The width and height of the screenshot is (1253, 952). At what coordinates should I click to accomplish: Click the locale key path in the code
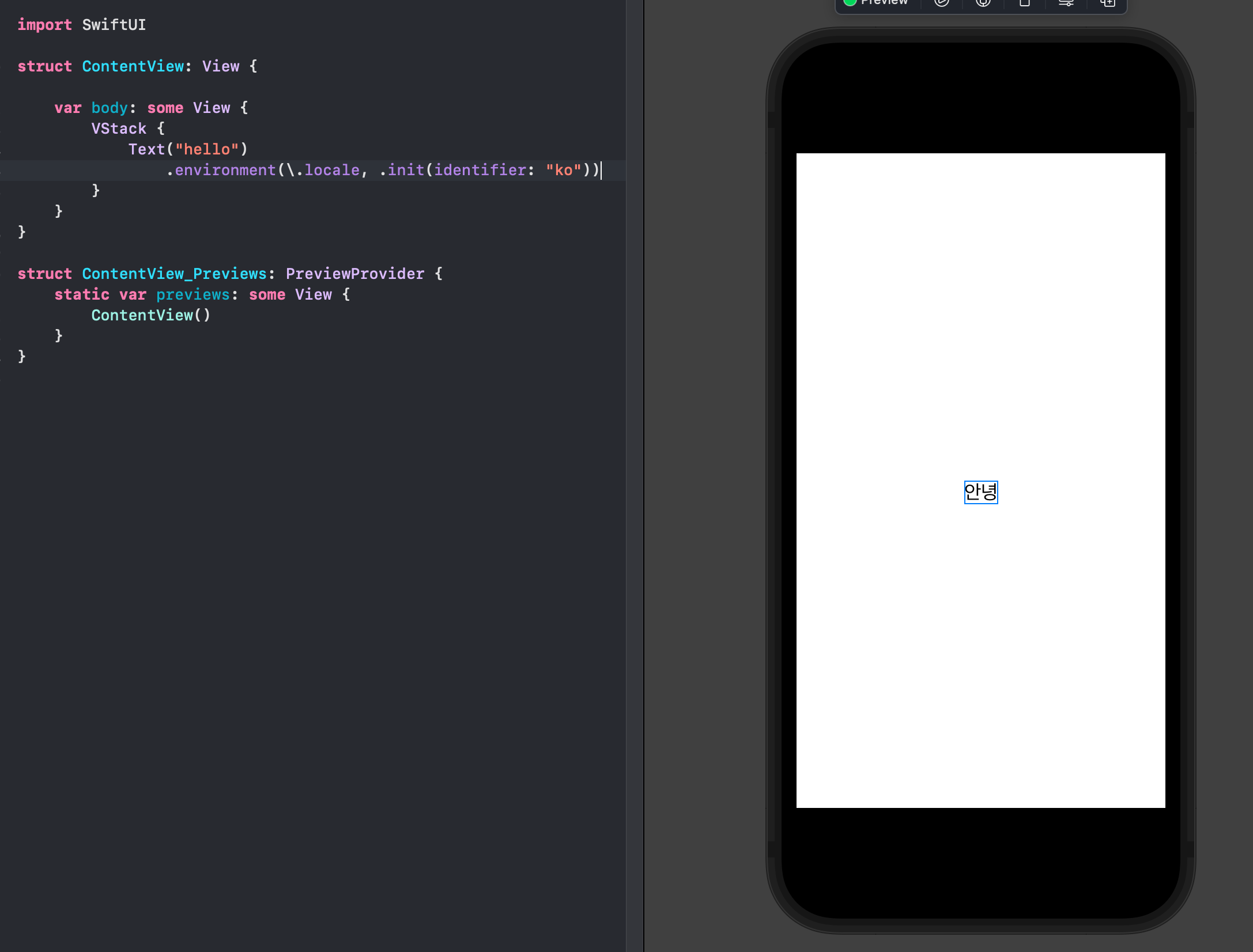click(331, 170)
